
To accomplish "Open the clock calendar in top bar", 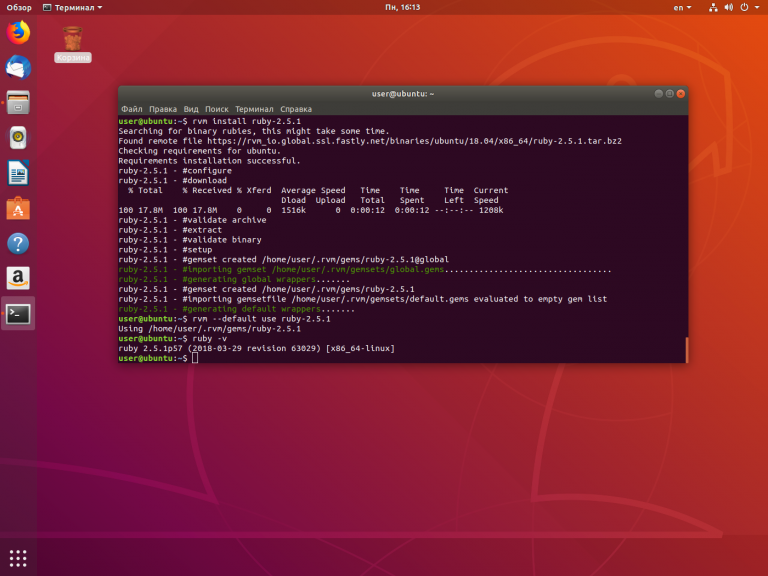I will [x=384, y=7].
